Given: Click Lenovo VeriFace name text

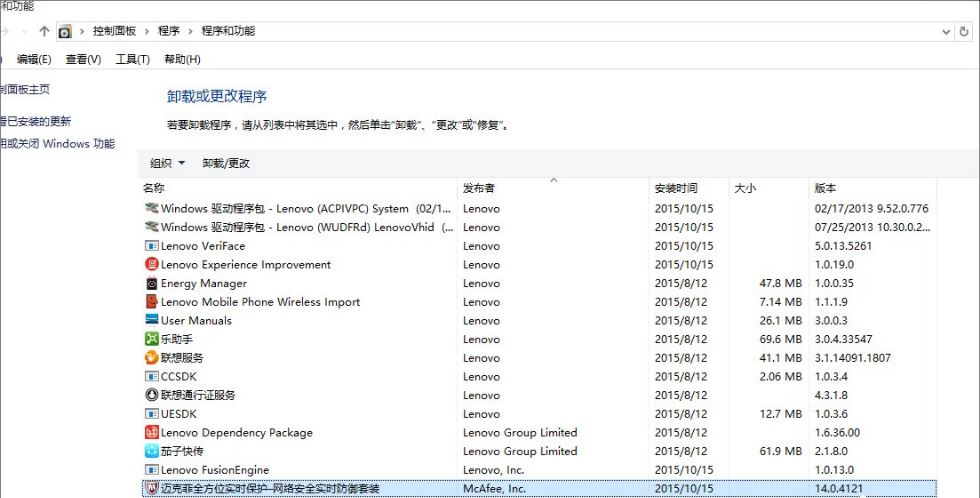Looking at the screenshot, I should (x=203, y=246).
